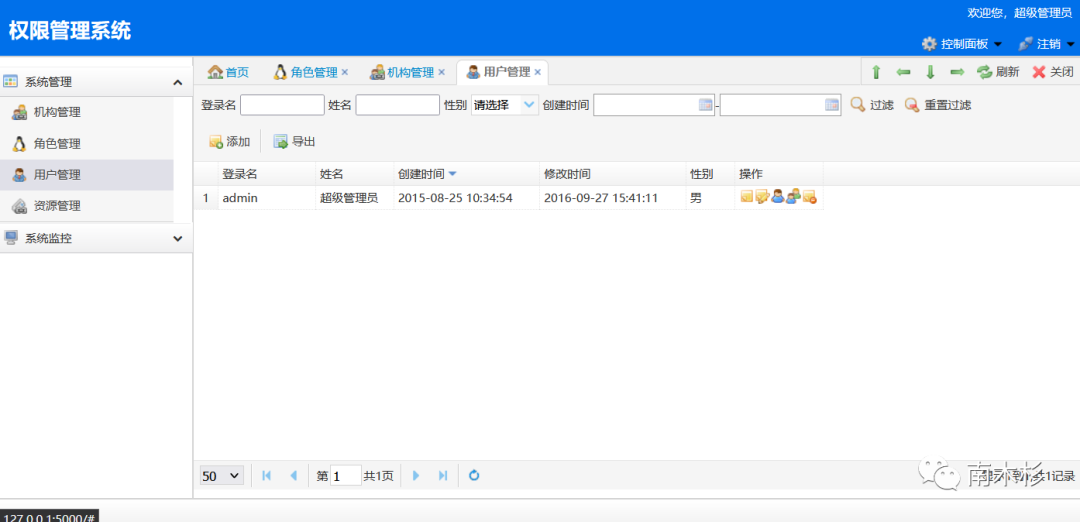Go to previous page in pager
The width and height of the screenshot is (1080, 522).
(293, 475)
